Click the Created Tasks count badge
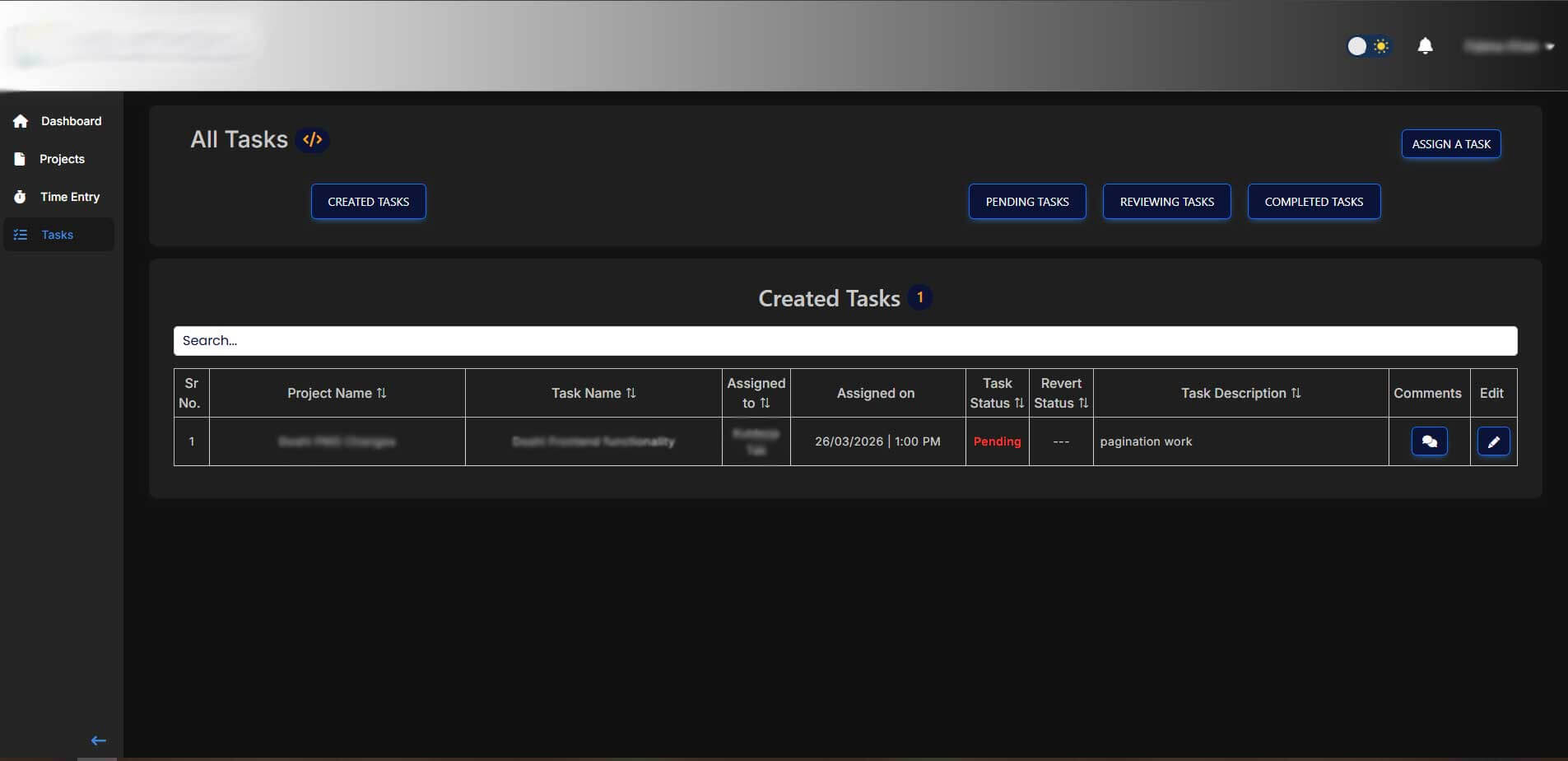 click(x=920, y=297)
